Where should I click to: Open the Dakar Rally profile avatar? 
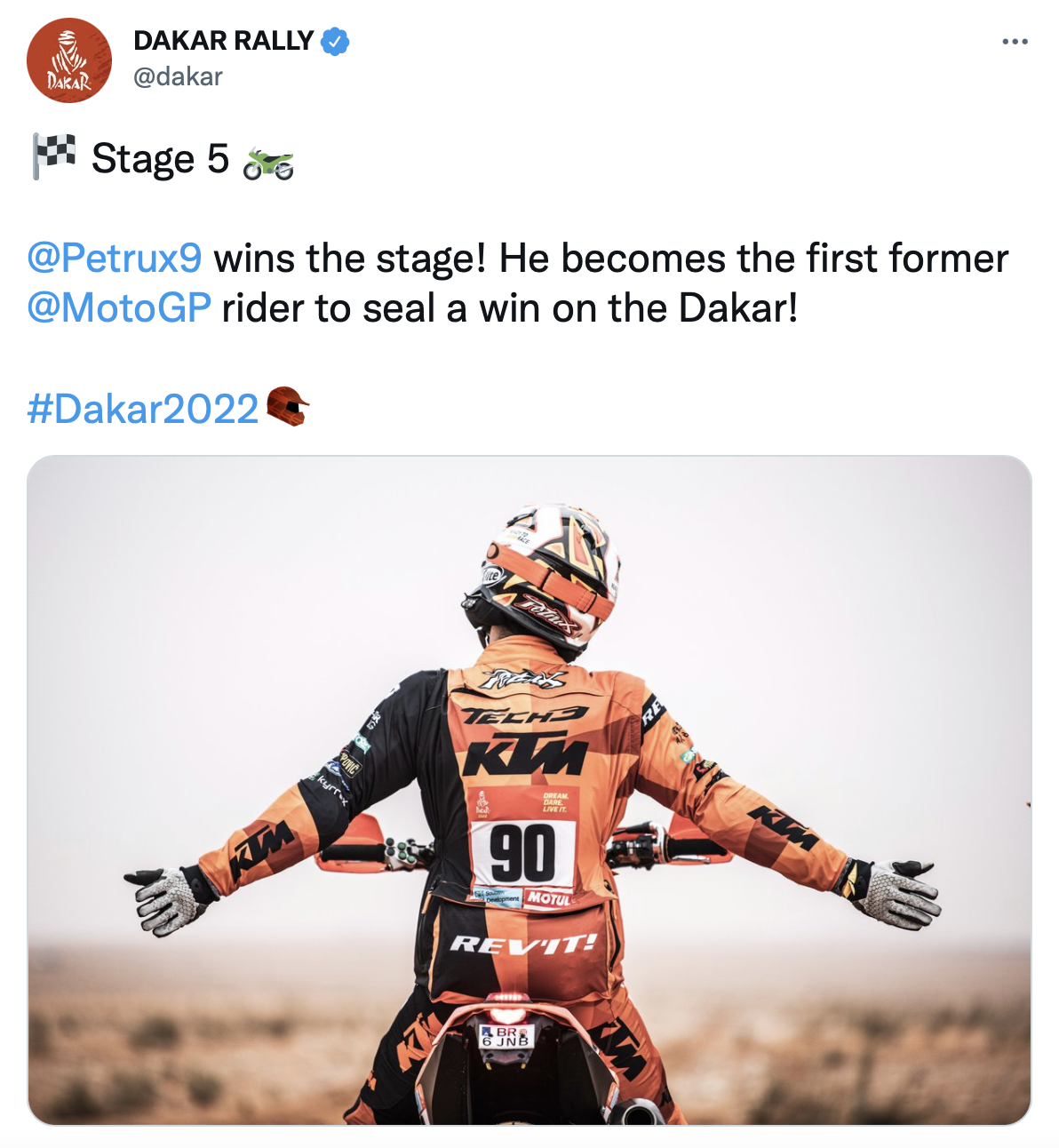(69, 60)
